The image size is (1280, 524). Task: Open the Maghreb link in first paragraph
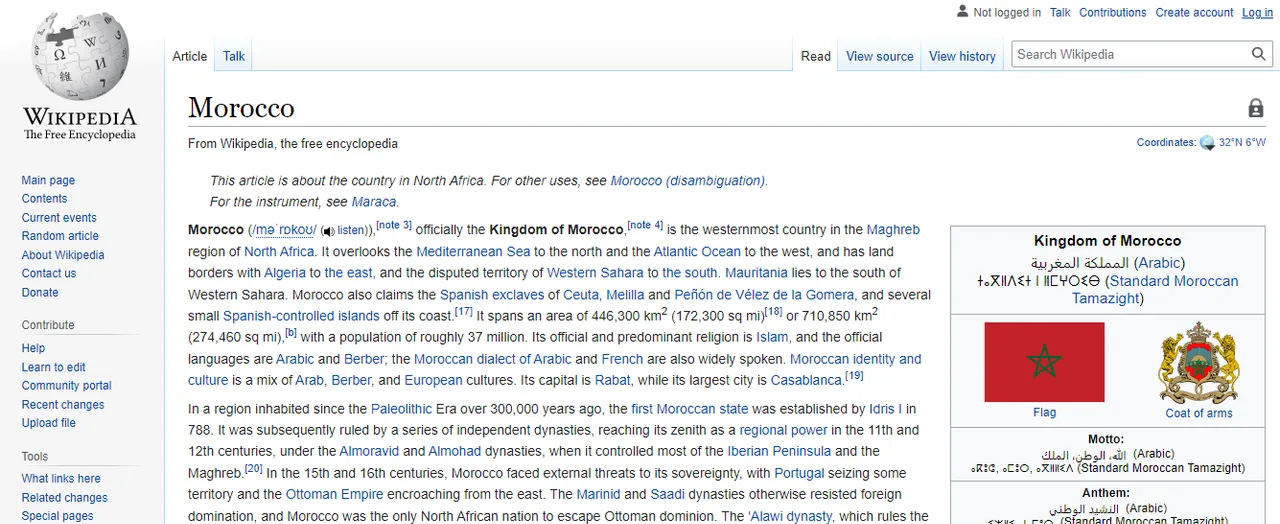[893, 230]
